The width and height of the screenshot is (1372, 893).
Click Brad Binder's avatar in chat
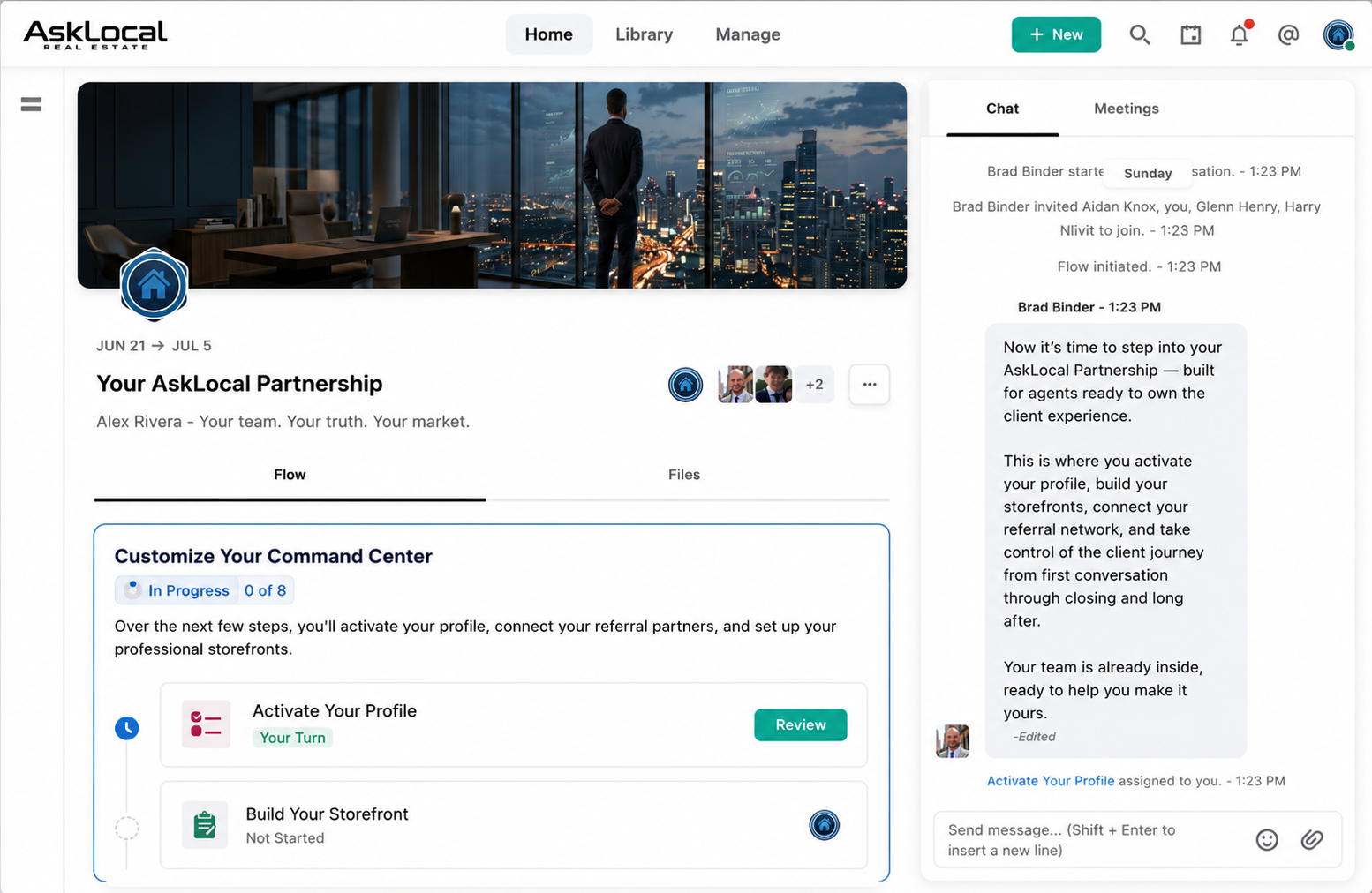pos(953,741)
